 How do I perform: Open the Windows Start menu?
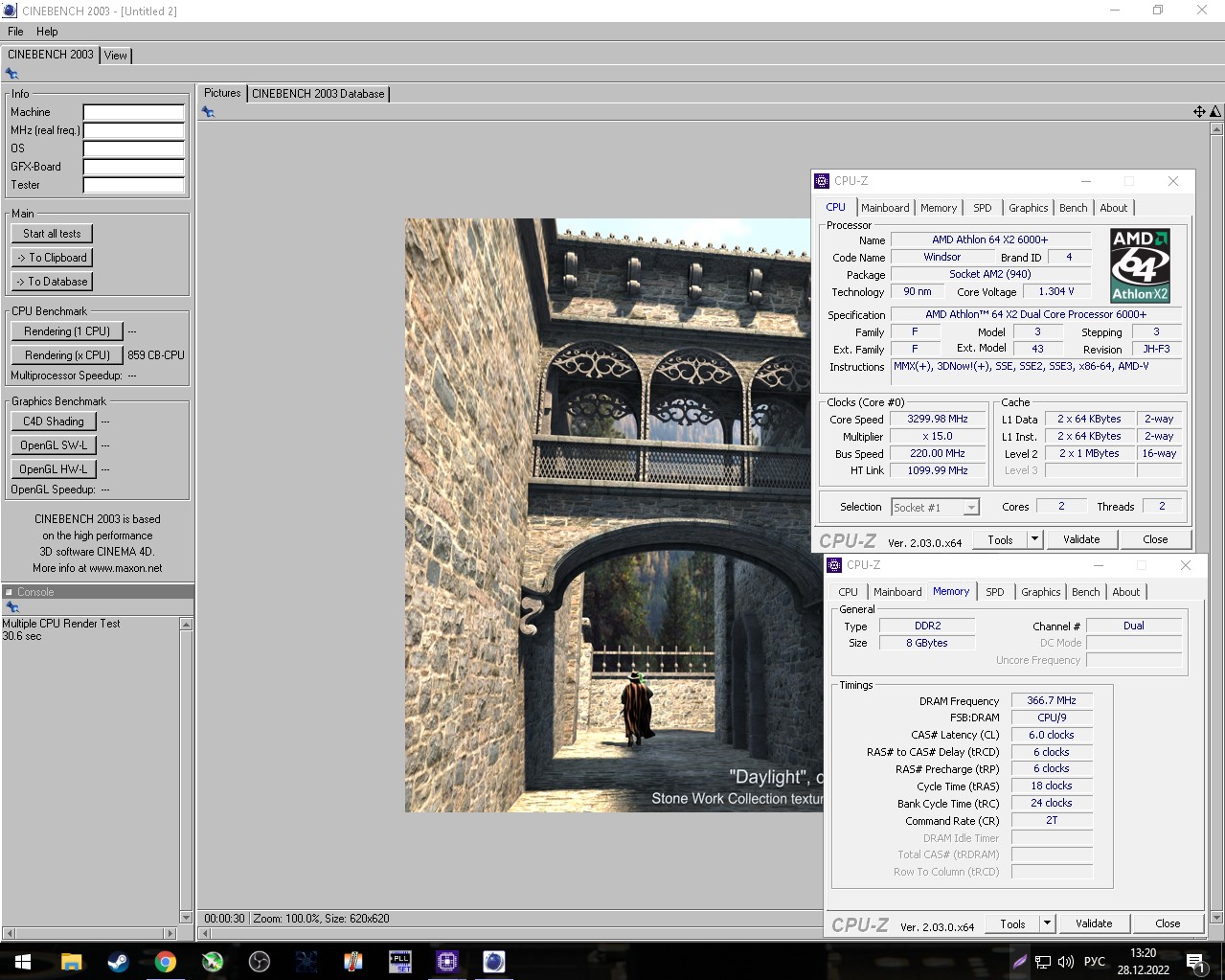pos(23,962)
